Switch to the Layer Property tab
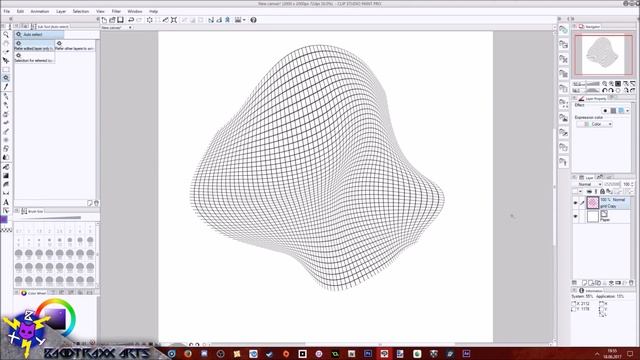 [593, 98]
